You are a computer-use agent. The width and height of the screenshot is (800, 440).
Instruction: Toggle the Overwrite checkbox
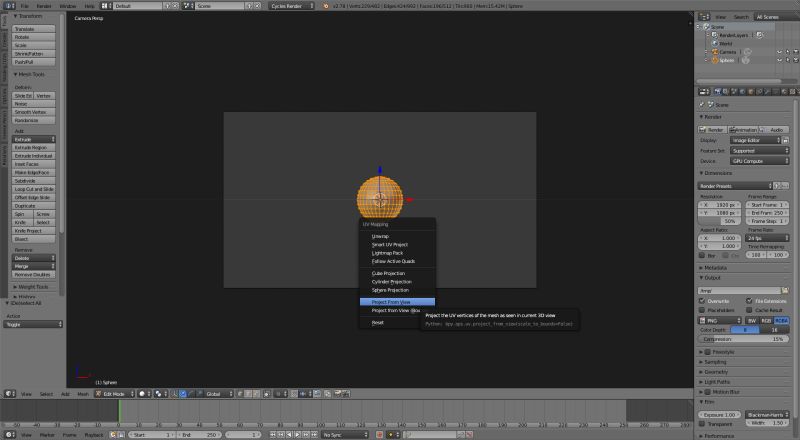coord(702,301)
